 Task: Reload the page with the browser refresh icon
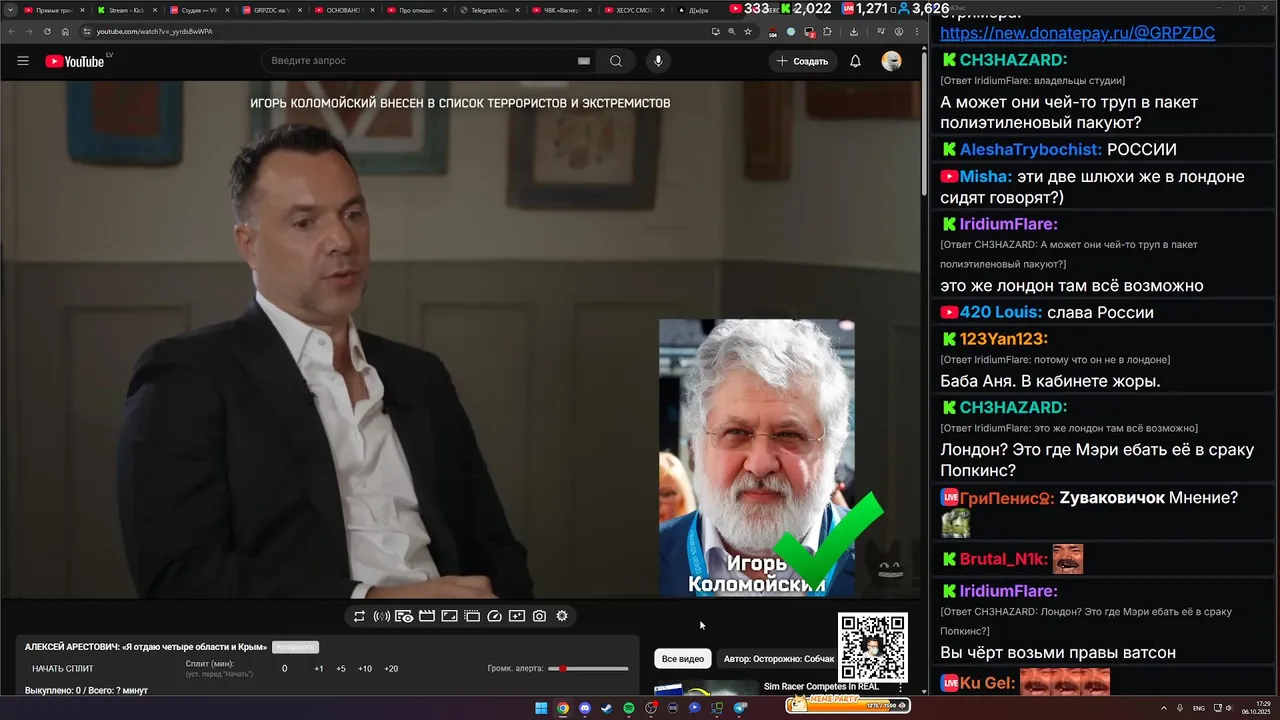(x=47, y=31)
